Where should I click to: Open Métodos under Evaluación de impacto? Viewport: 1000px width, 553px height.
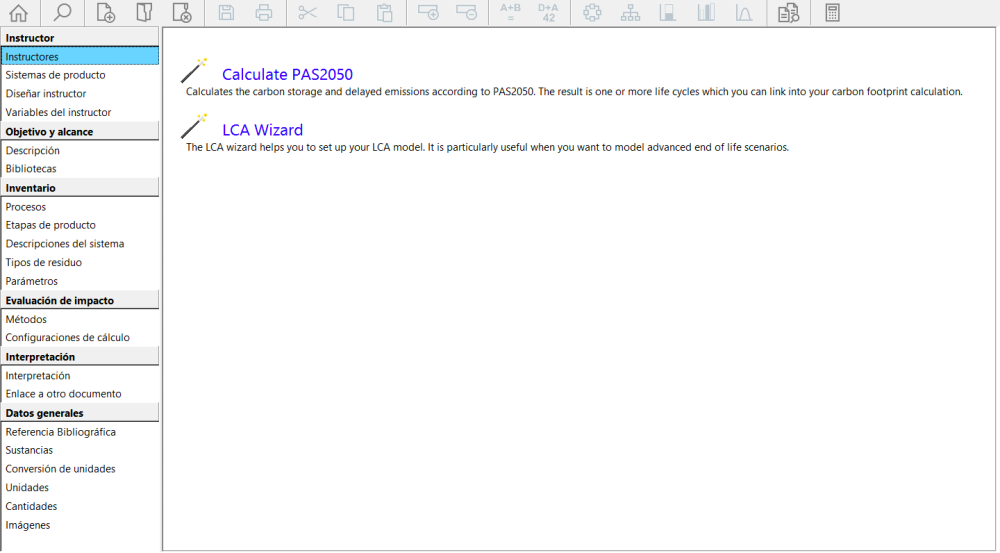pyautogui.click(x=80, y=319)
